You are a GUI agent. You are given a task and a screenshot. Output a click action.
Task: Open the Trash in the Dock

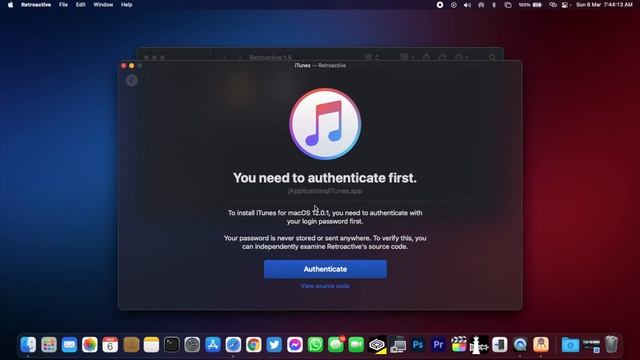coord(611,345)
